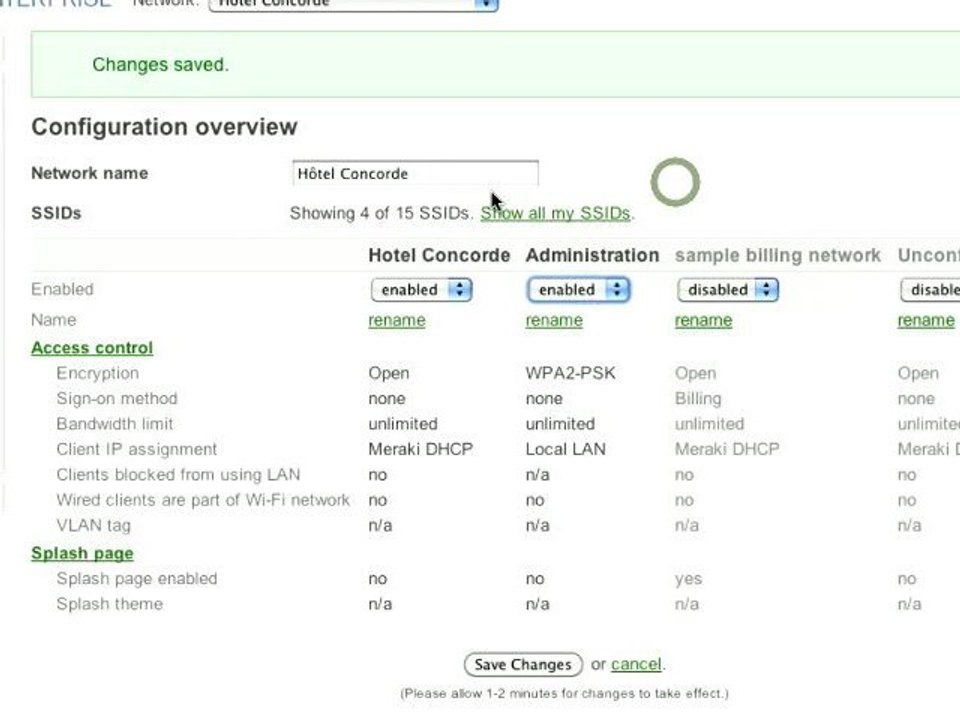Click 'WPA2-PSK' encryption value for Administration
Image resolution: width=960 pixels, height=720 pixels.
[570, 373]
